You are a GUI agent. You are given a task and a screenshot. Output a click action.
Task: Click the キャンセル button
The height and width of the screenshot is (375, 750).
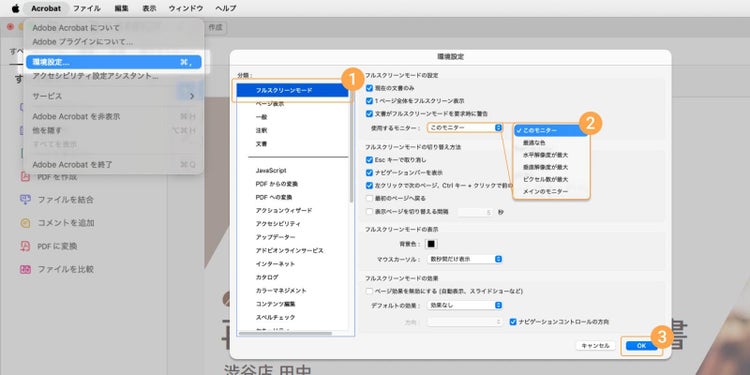pos(595,345)
